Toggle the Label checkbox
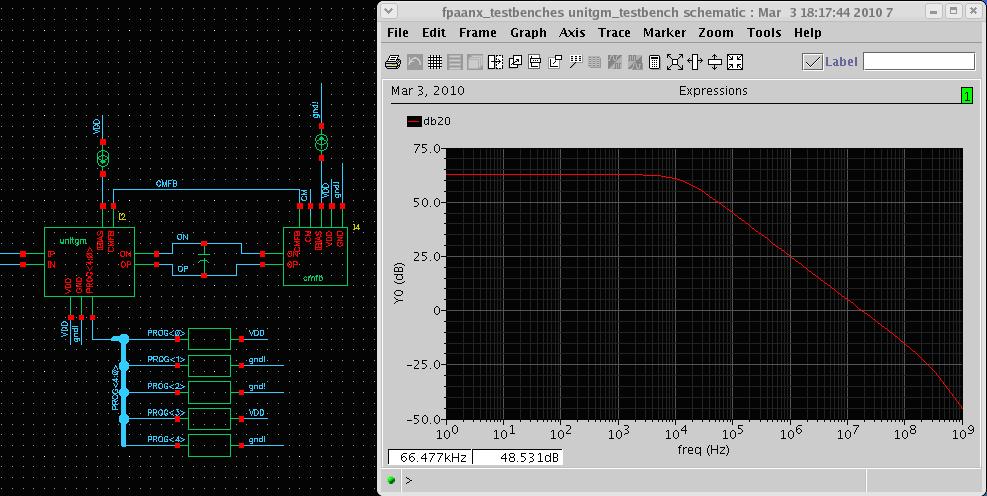 (812, 62)
